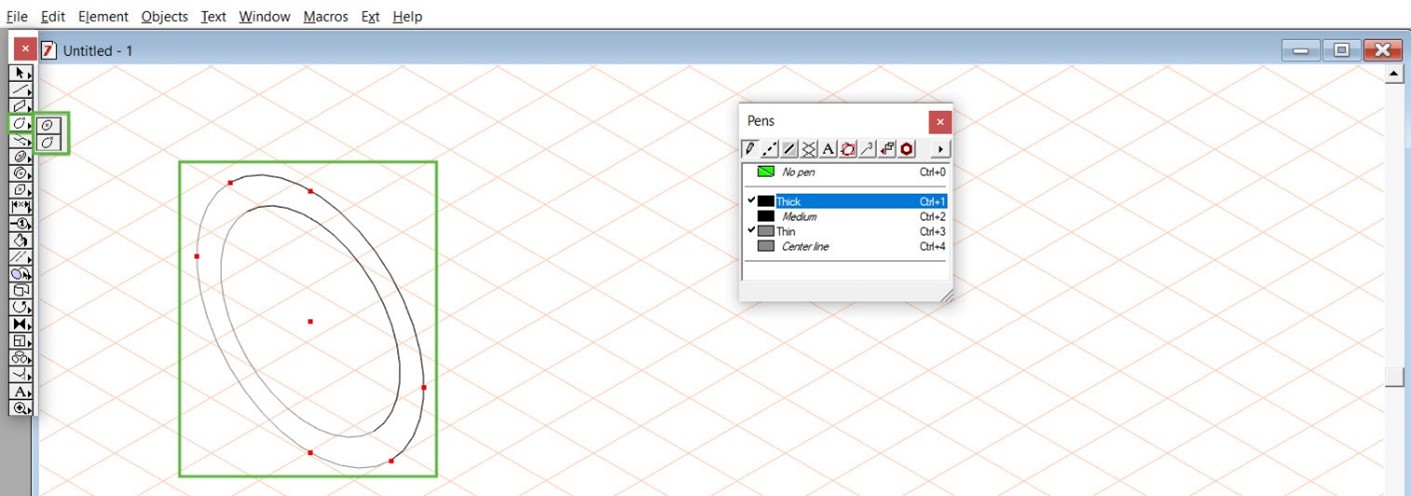
Task: Select the Parallel lines tool
Action: tap(21, 257)
